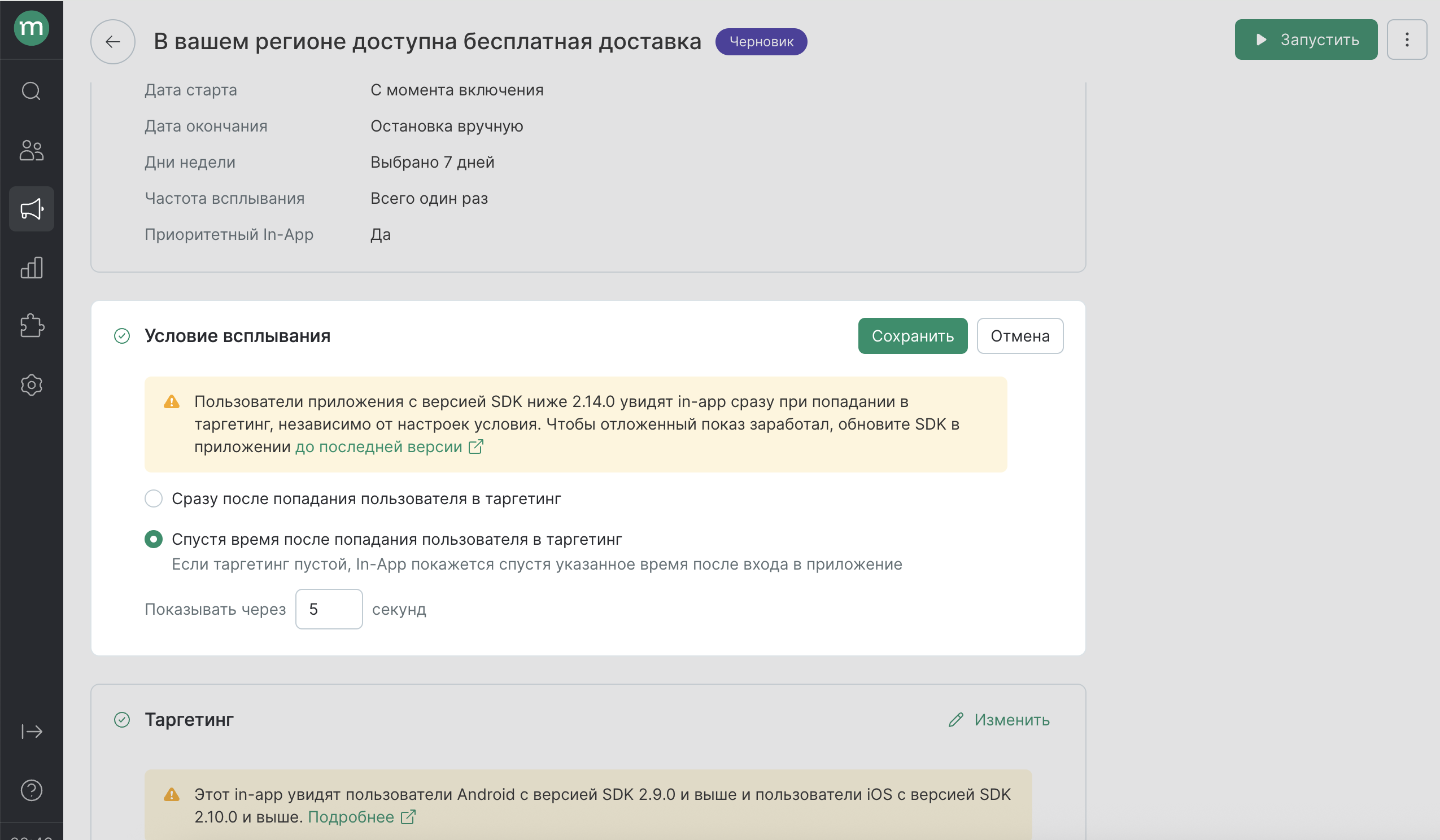Click the green check icon next to Таргетинг
1440x840 pixels.
(123, 719)
